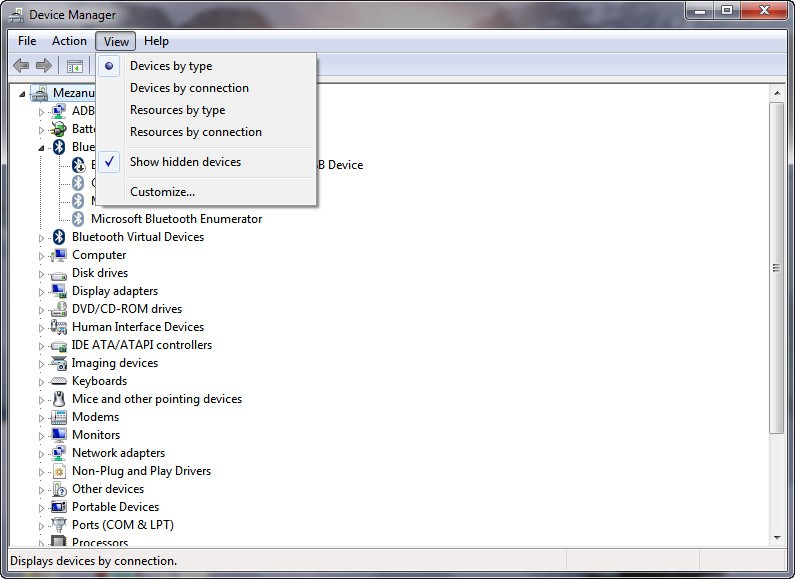Screen dimensions: 795x579
Task: Select the Non-Plug and Play Drivers label
Action: (141, 471)
